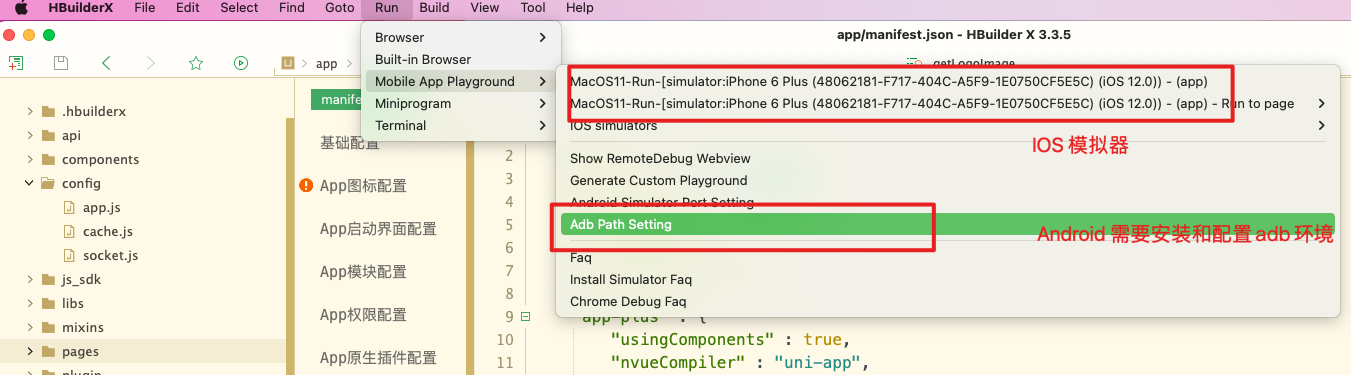1351x375 pixels.
Task: Click the new file toolbar icon
Action: click(x=15, y=63)
